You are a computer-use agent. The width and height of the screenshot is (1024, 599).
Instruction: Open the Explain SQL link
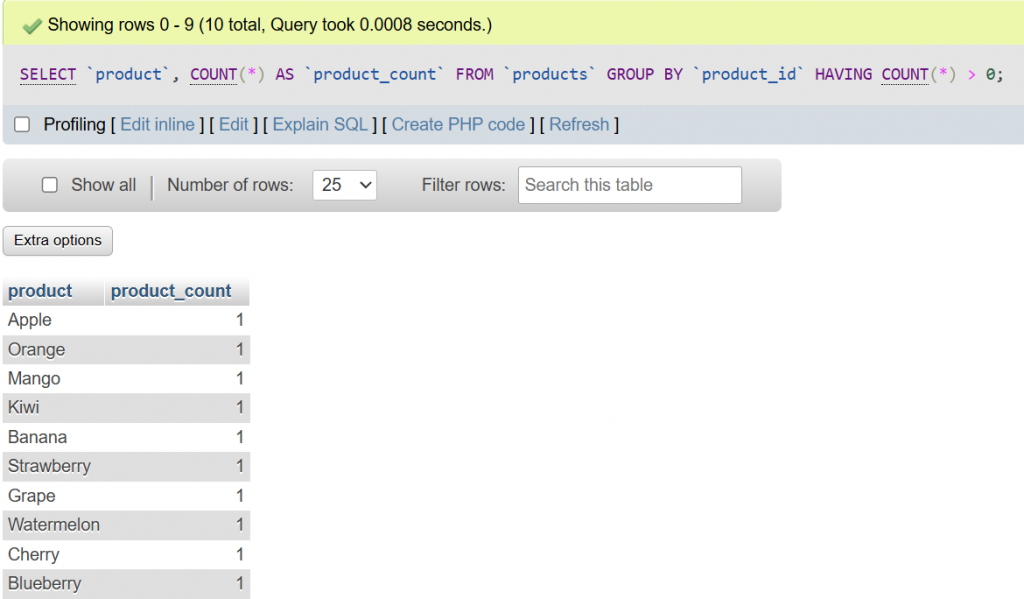pos(320,125)
